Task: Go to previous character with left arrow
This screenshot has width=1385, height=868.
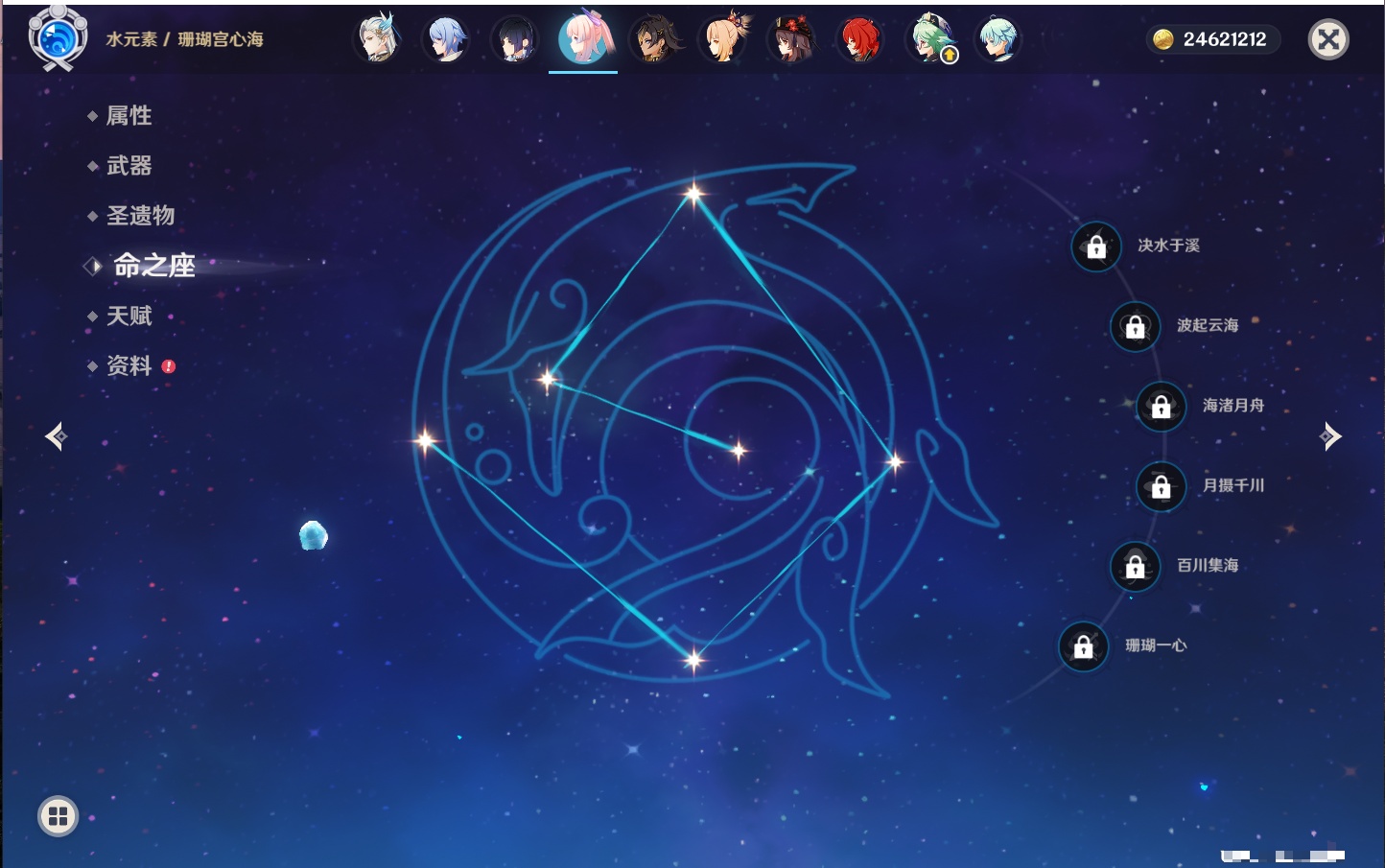Action: [x=57, y=436]
